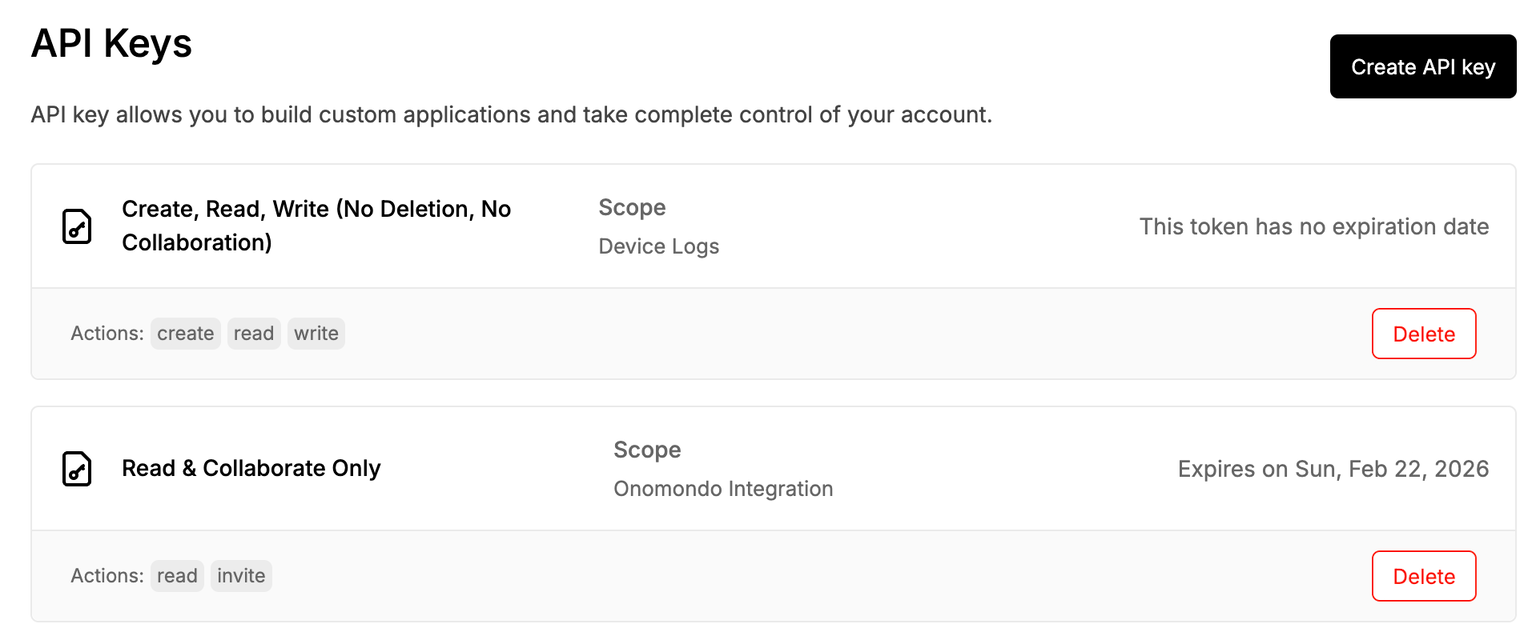The width and height of the screenshot is (1536, 640).
Task: Delete the Device Logs scoped API key
Action: [1423, 334]
